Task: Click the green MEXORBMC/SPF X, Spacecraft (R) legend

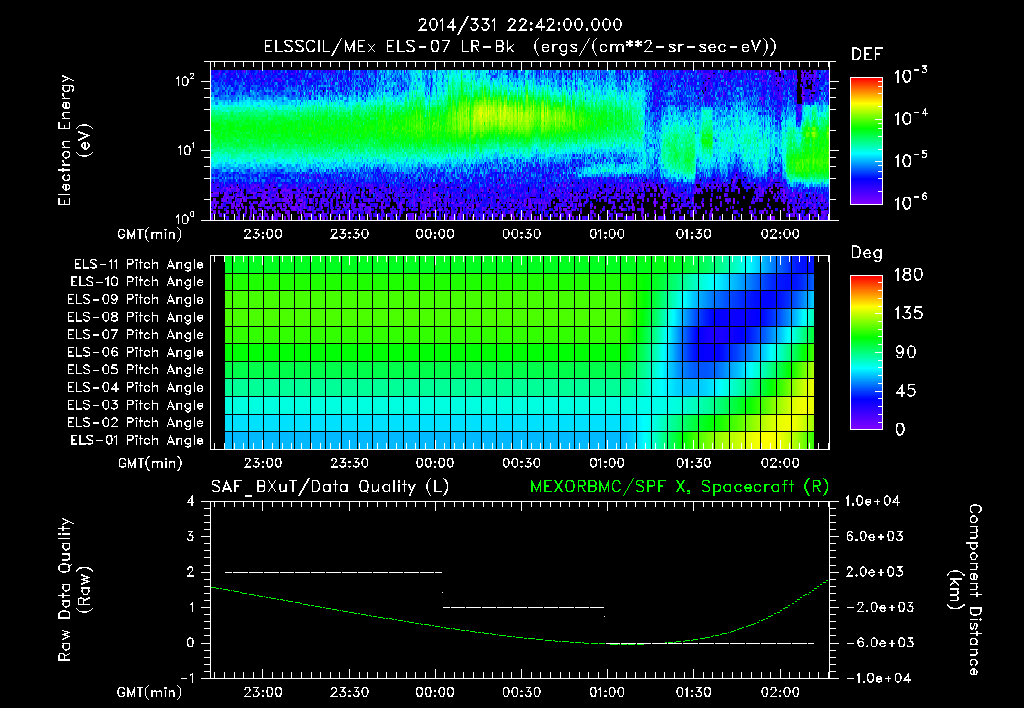Action: click(x=679, y=487)
